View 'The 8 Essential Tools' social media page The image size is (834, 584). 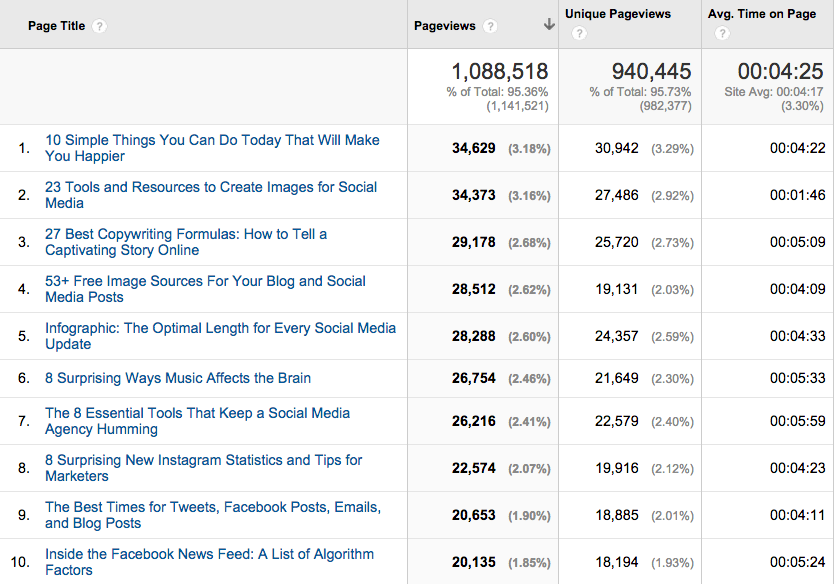tap(197, 421)
